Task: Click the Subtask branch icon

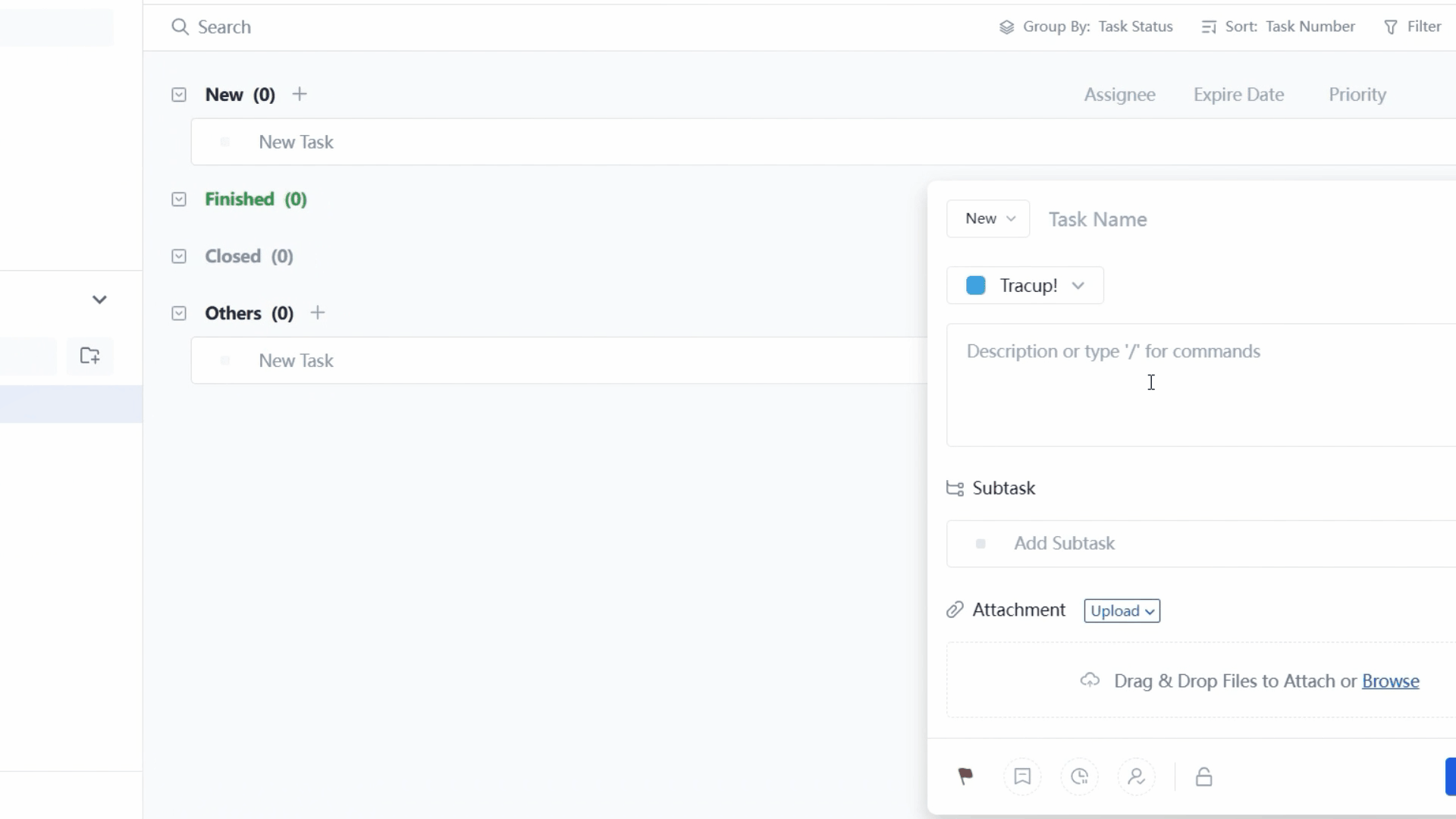Action: 955,488
